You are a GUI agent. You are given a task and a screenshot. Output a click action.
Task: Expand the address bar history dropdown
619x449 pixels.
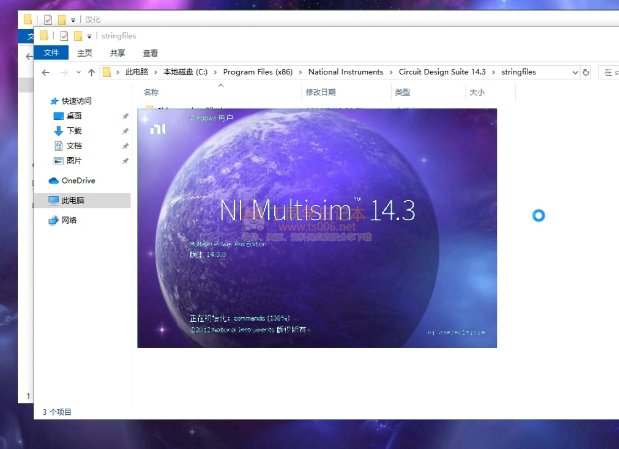tap(573, 73)
